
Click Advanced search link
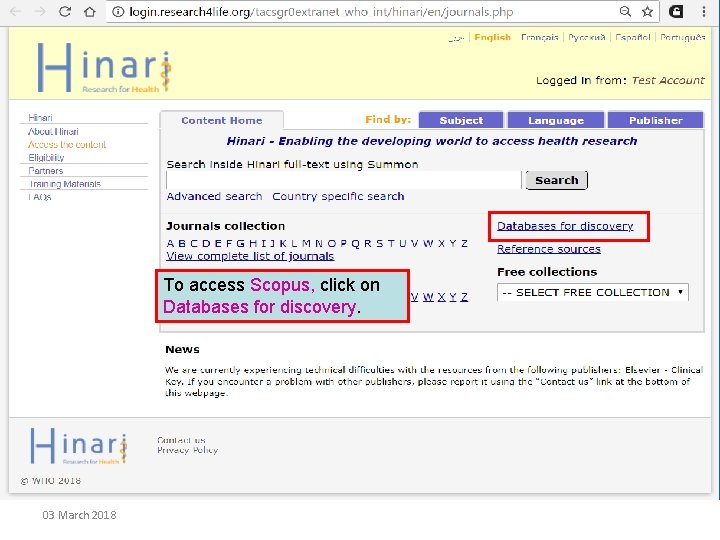click(214, 196)
